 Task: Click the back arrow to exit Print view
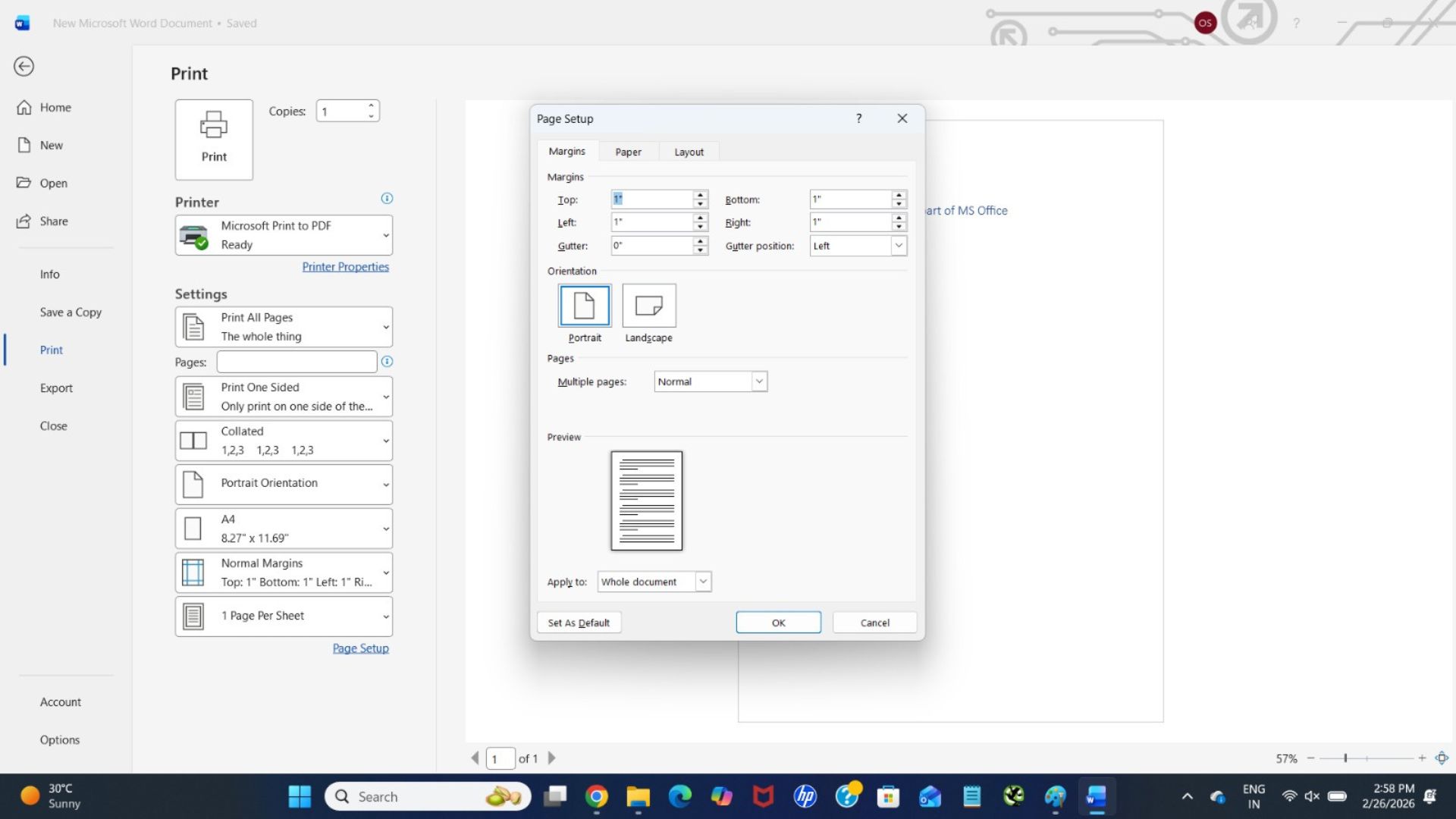click(24, 67)
